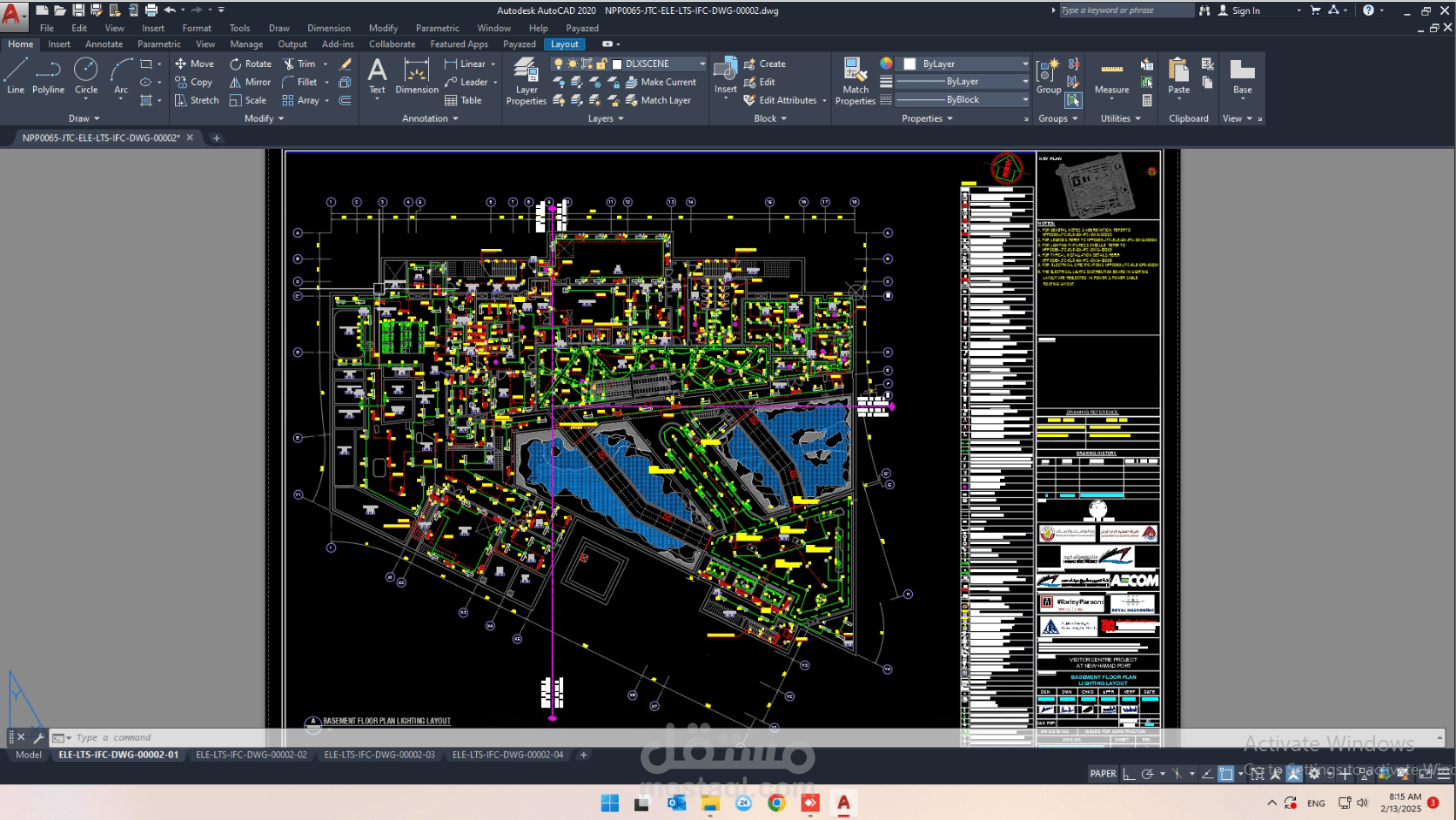Toggle layer freeze sun icon for DLXSCENE
The height and width of the screenshot is (820, 1456).
(x=573, y=64)
